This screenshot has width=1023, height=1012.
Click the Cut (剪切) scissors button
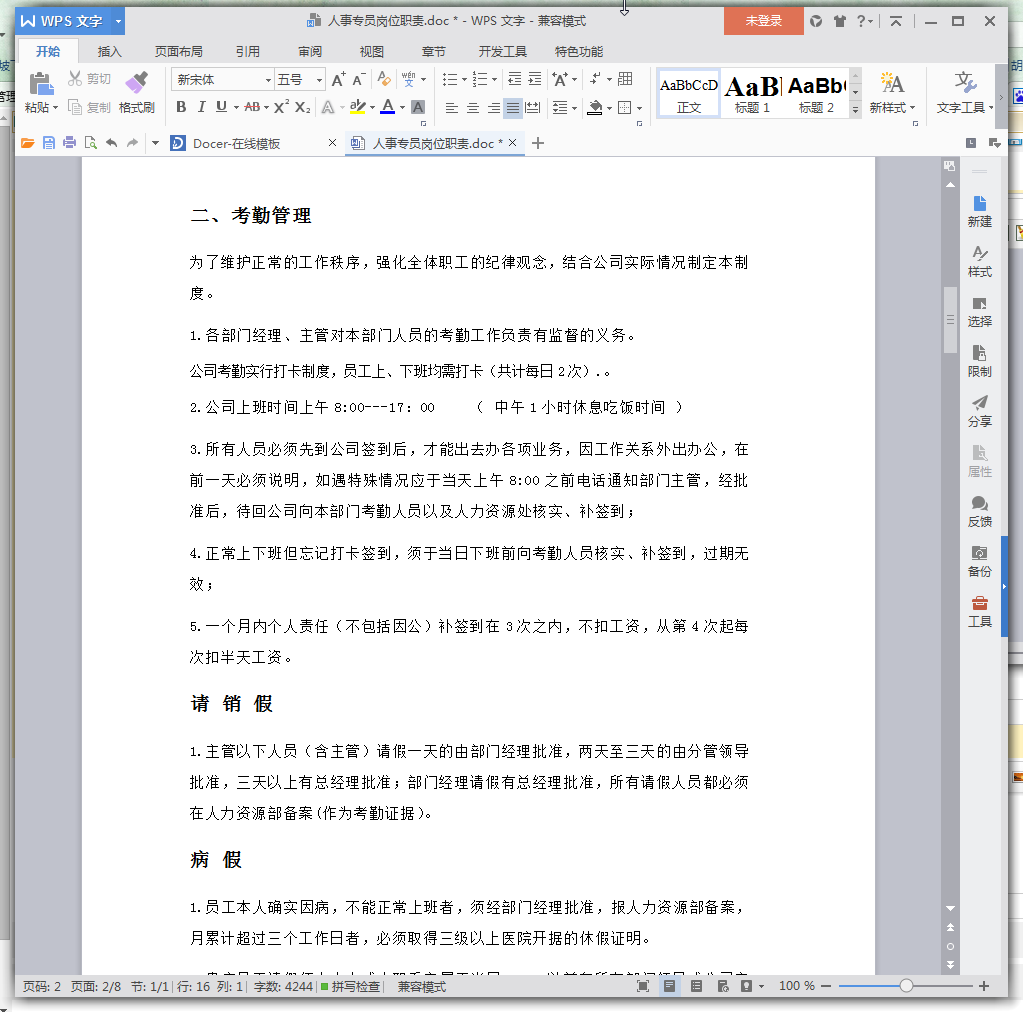click(89, 79)
